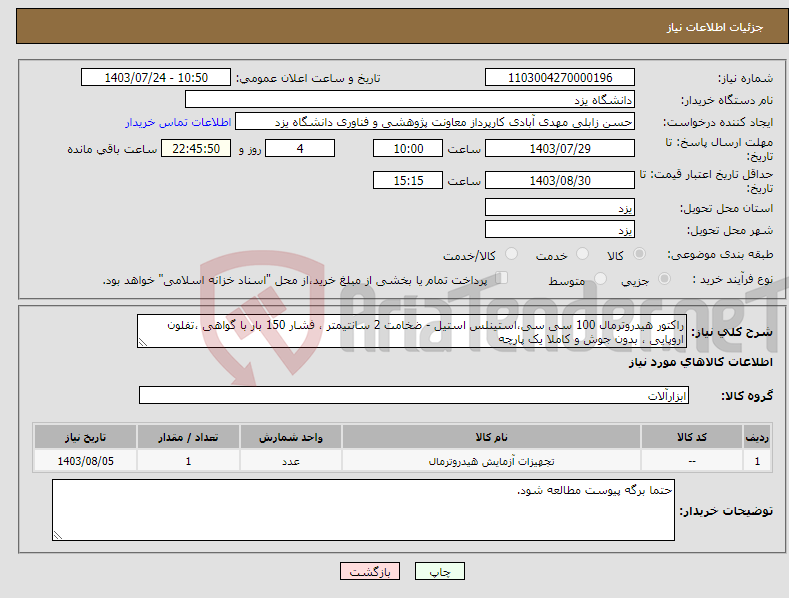This screenshot has height=598, width=789.
Task: Toggle the اسناد خزانه اسلامی payment checkbox
Action: click(502, 277)
